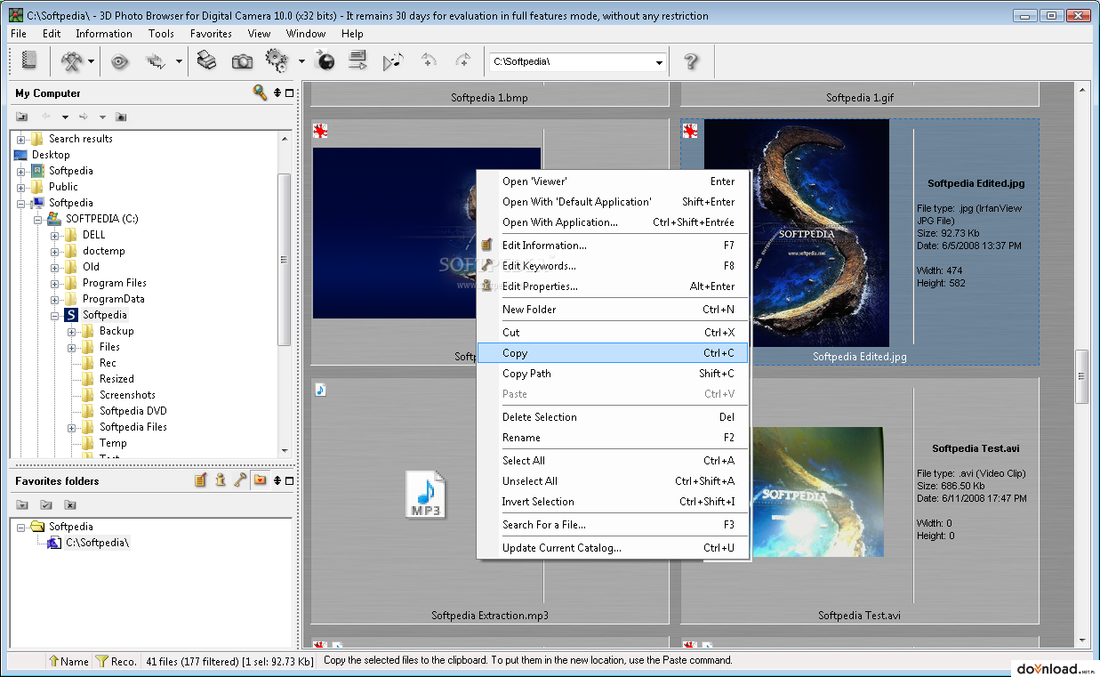Choose Copy from the context menu
This screenshot has width=1100, height=677.
click(612, 353)
